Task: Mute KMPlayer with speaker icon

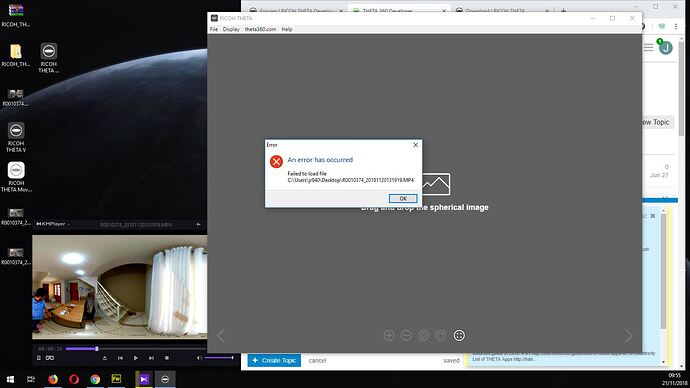Action: point(199,358)
